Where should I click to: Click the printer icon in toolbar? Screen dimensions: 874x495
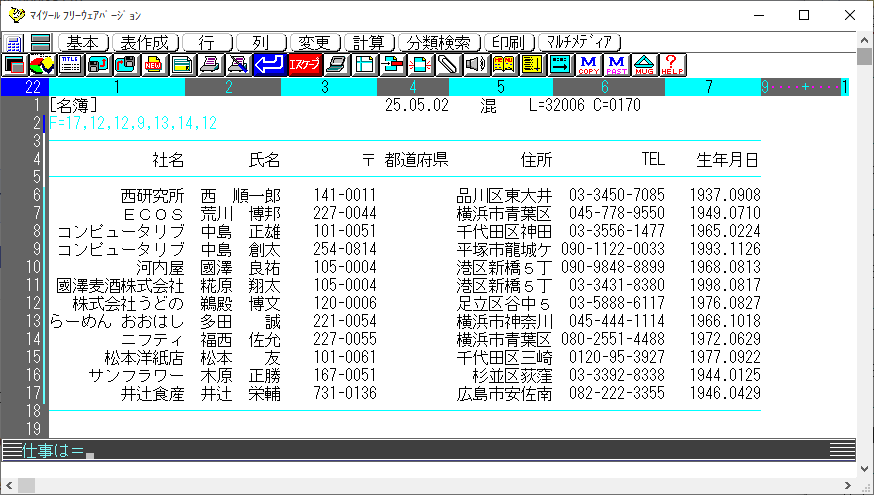(x=210, y=65)
